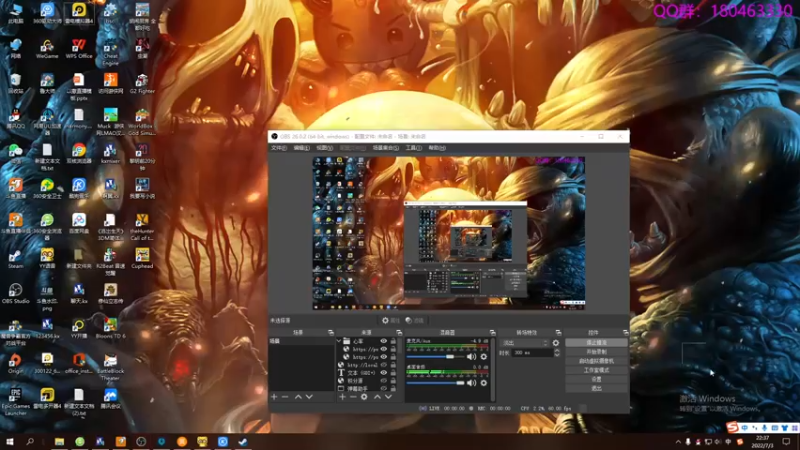
Task: Pop out the 来源 dock with its float icon
Action: (x=399, y=333)
